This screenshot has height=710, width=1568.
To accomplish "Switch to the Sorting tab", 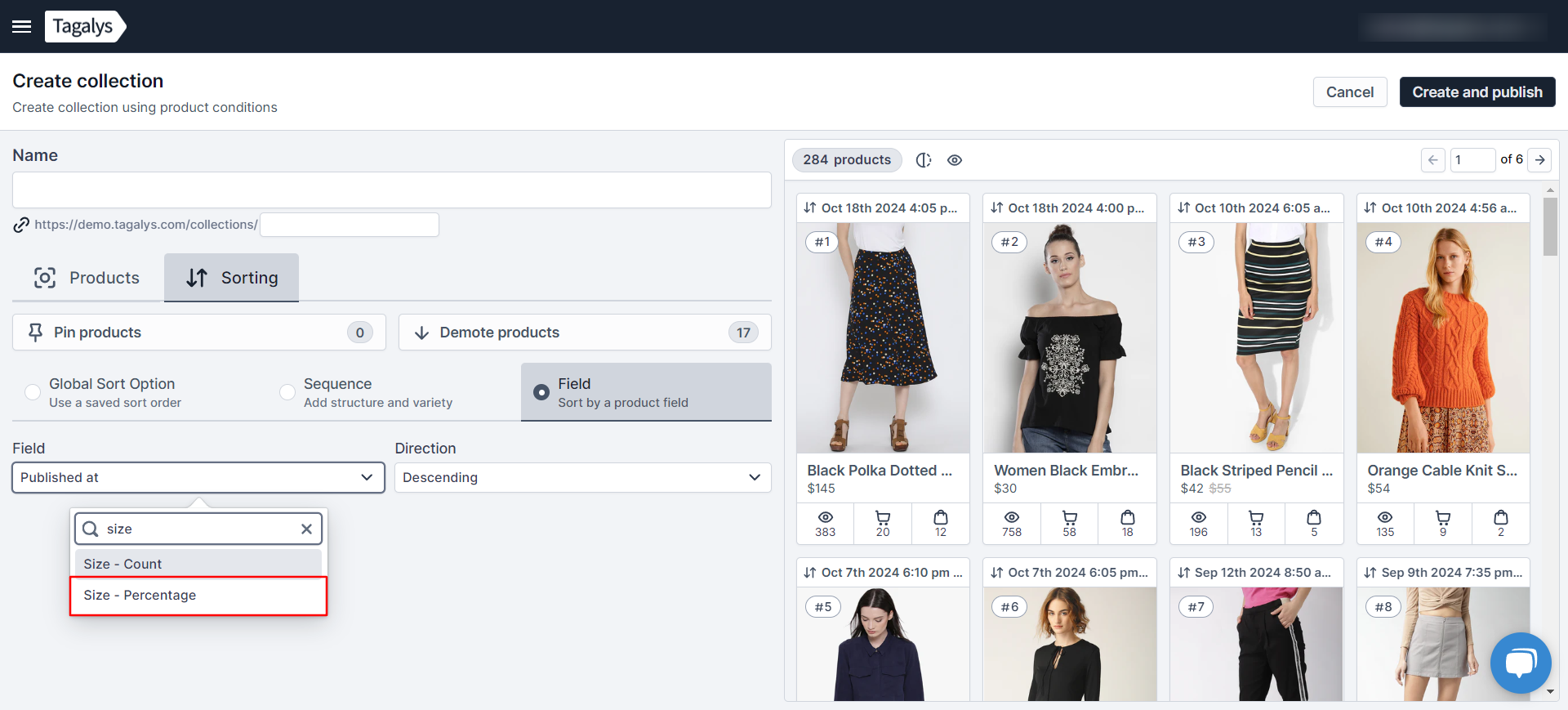I will click(232, 278).
